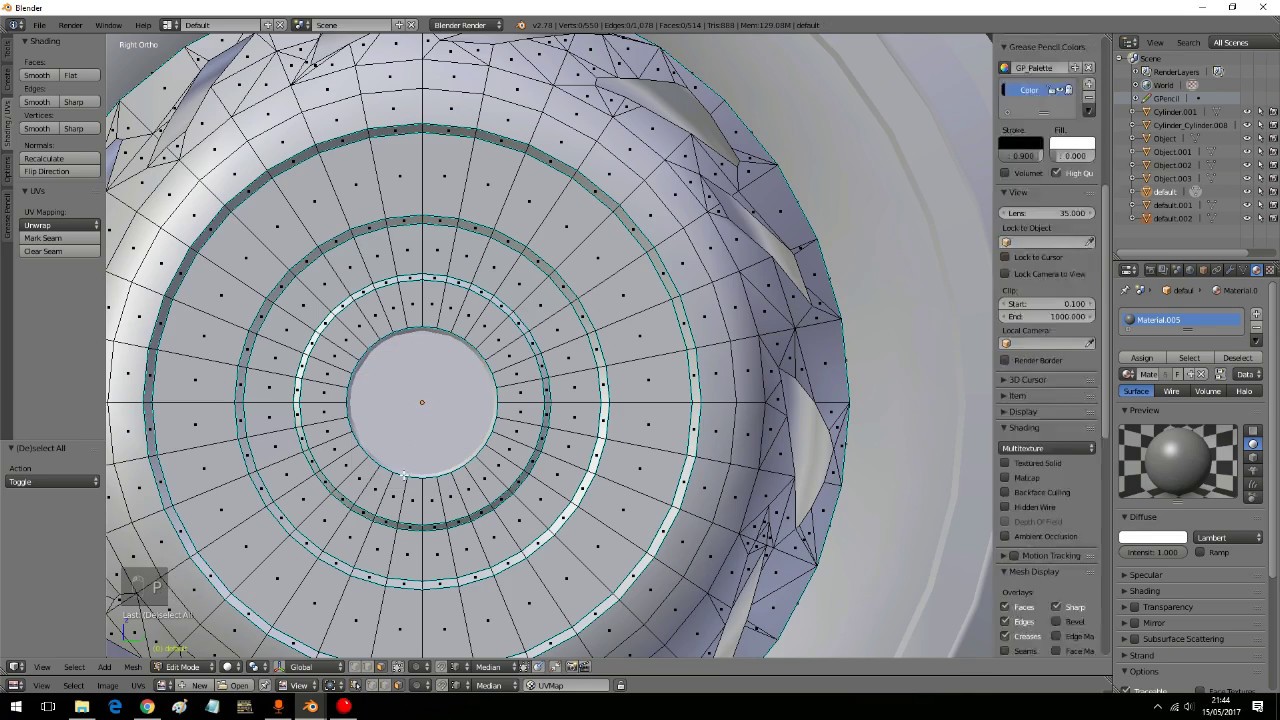The image size is (1280, 720).
Task: Open the Mesh menu in 3D view header
Action: pos(132,667)
